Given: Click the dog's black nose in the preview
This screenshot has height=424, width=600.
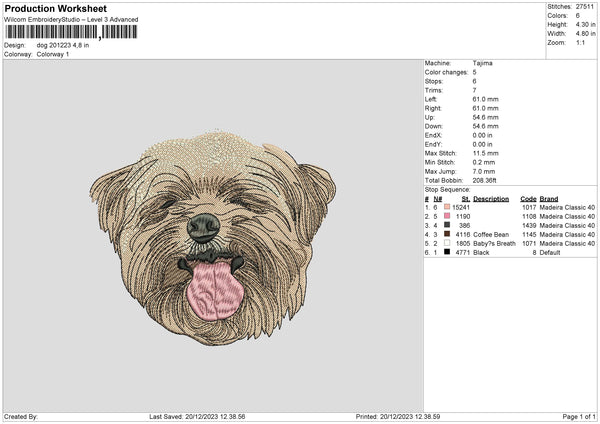Looking at the screenshot, I should click(204, 226).
